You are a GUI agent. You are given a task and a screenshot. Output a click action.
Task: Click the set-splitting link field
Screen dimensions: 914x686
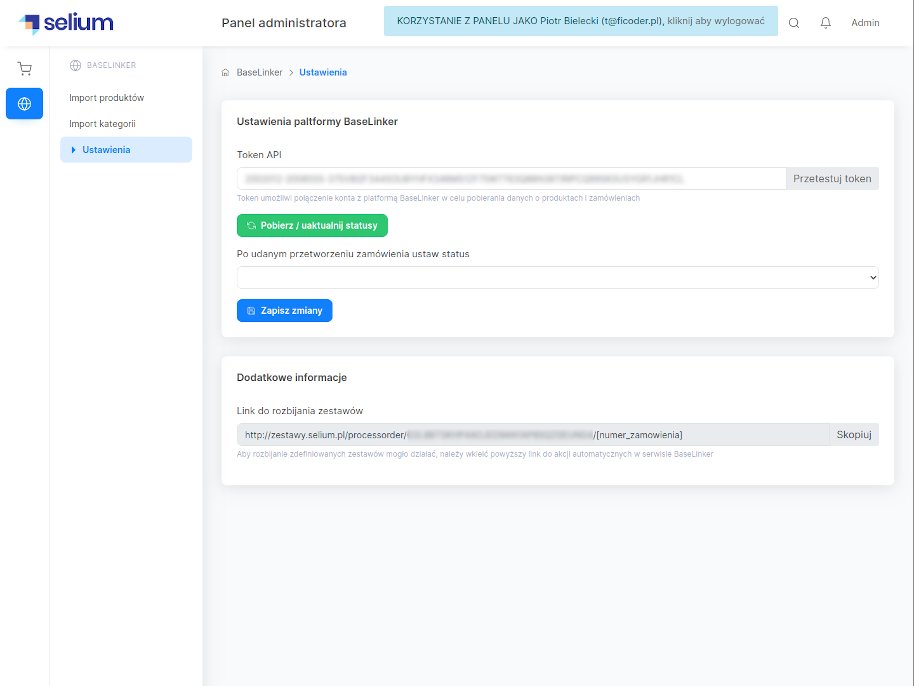pyautogui.click(x=532, y=434)
